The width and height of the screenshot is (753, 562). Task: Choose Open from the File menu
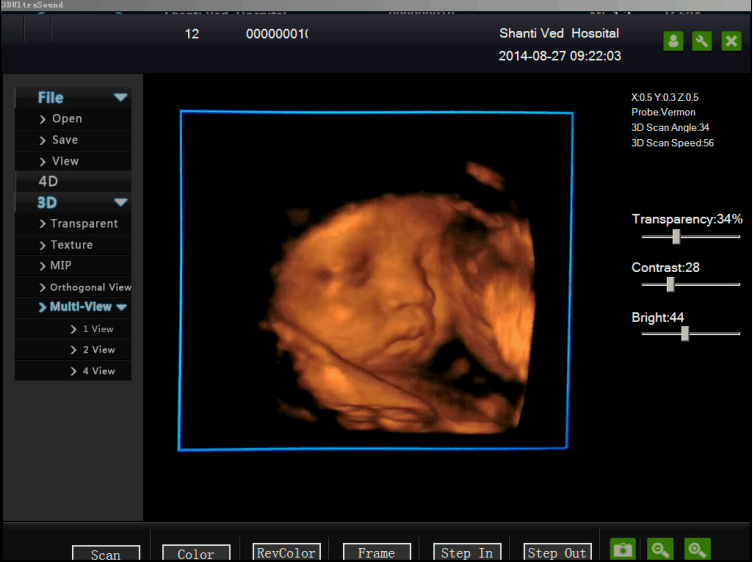[66, 119]
